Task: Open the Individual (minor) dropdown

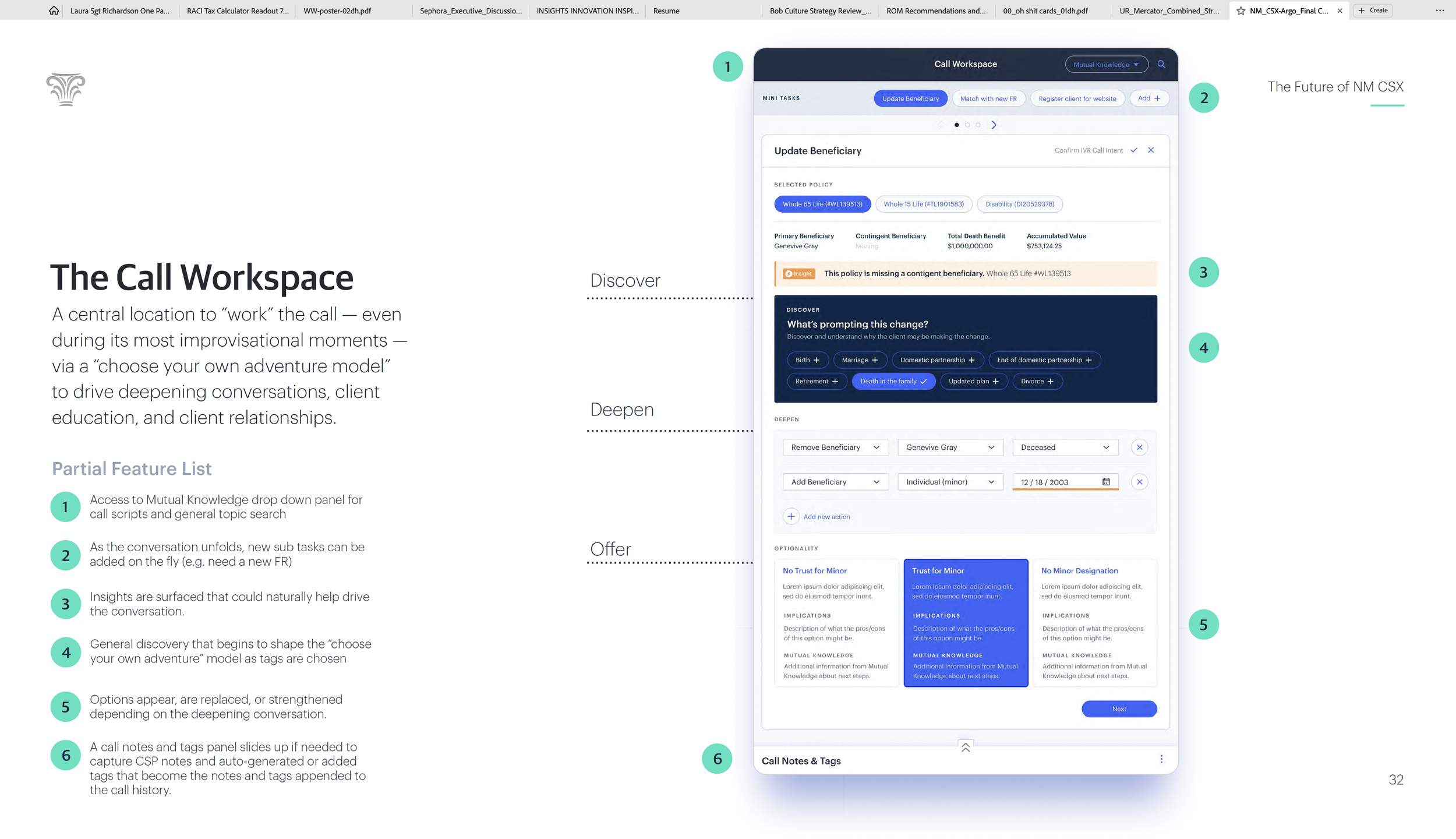Action: point(949,482)
